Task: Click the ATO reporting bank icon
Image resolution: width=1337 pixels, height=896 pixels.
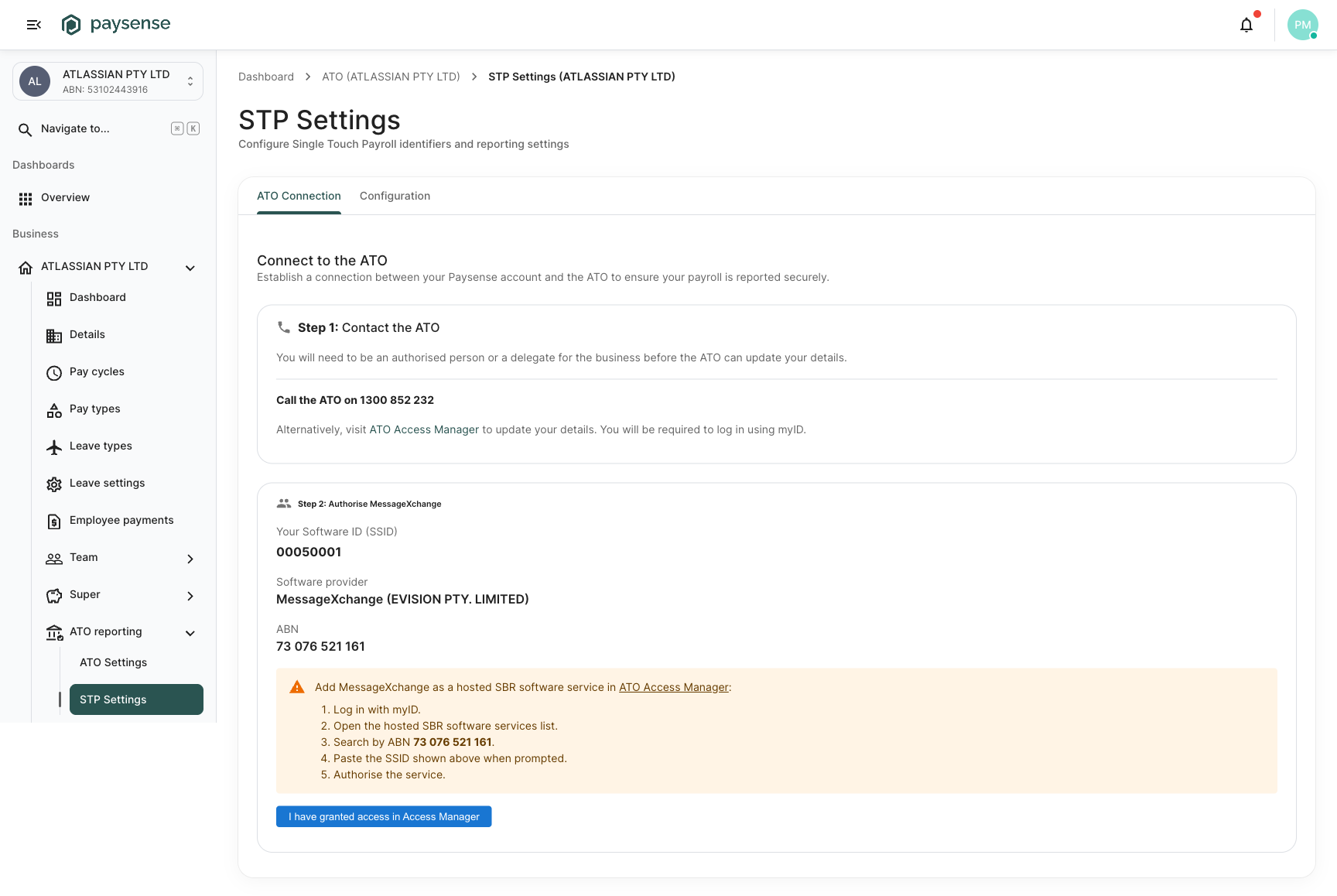Action: tap(54, 633)
